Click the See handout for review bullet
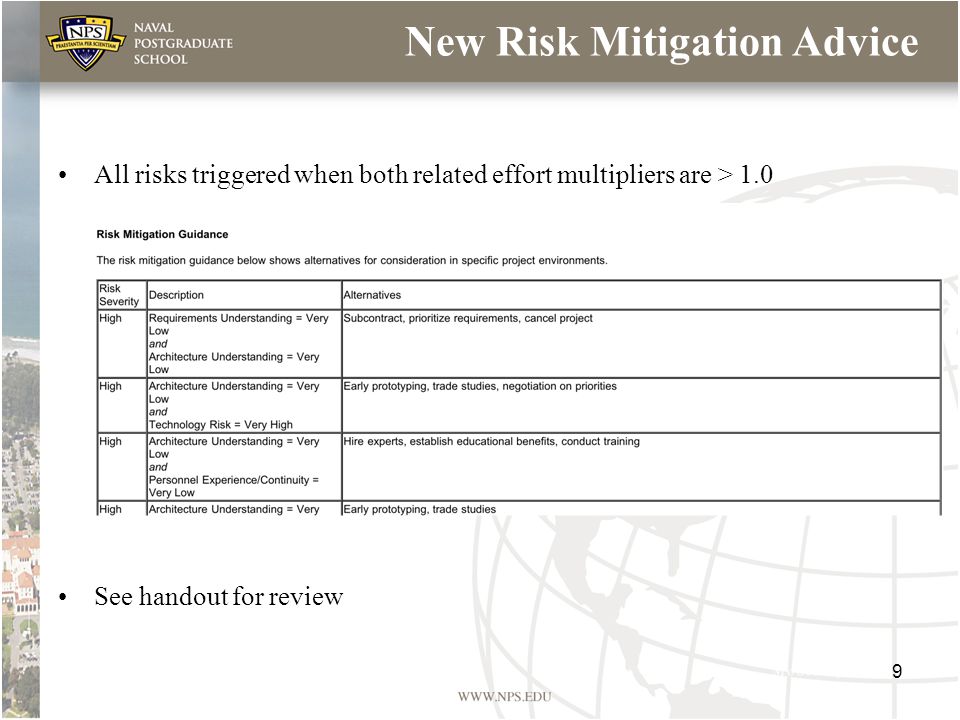 point(219,596)
